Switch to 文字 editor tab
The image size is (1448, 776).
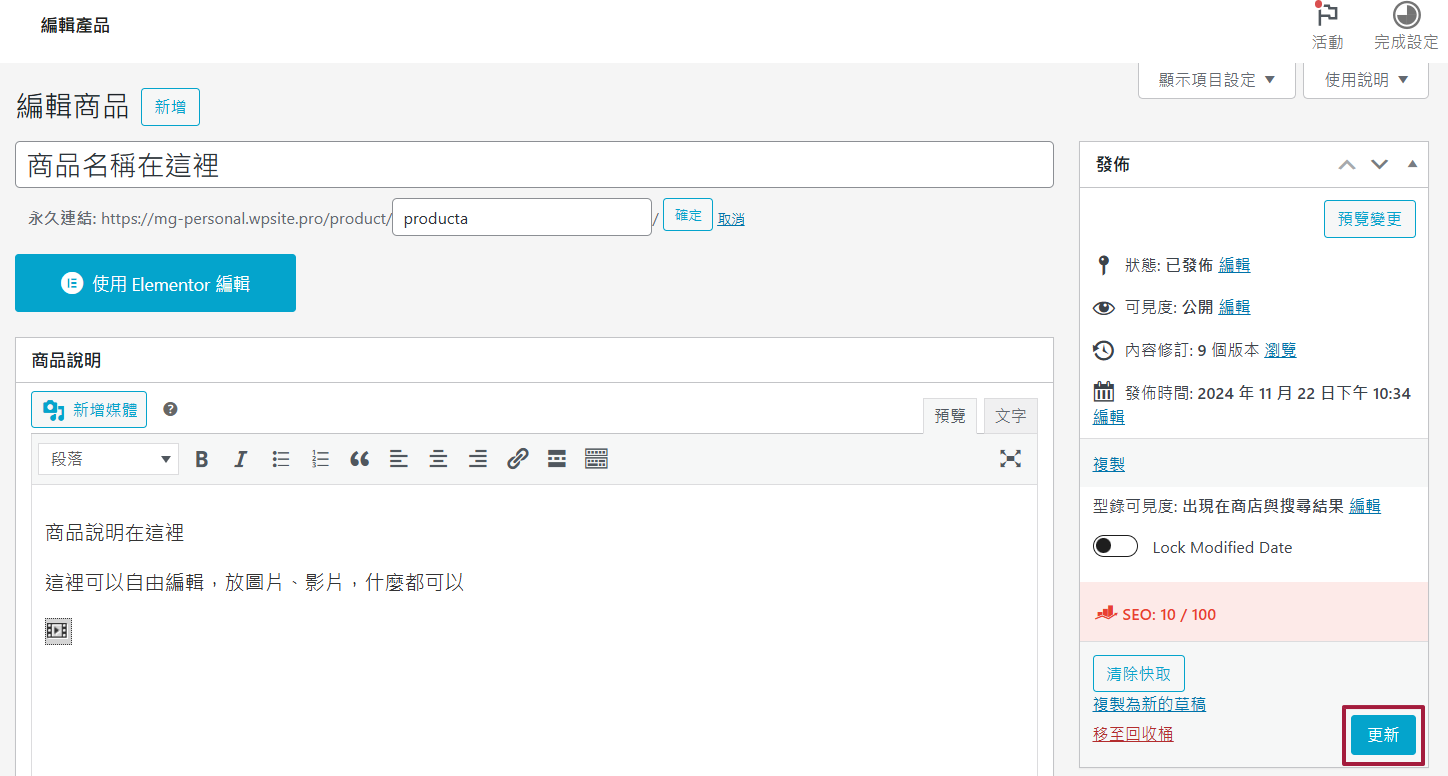click(x=1010, y=416)
